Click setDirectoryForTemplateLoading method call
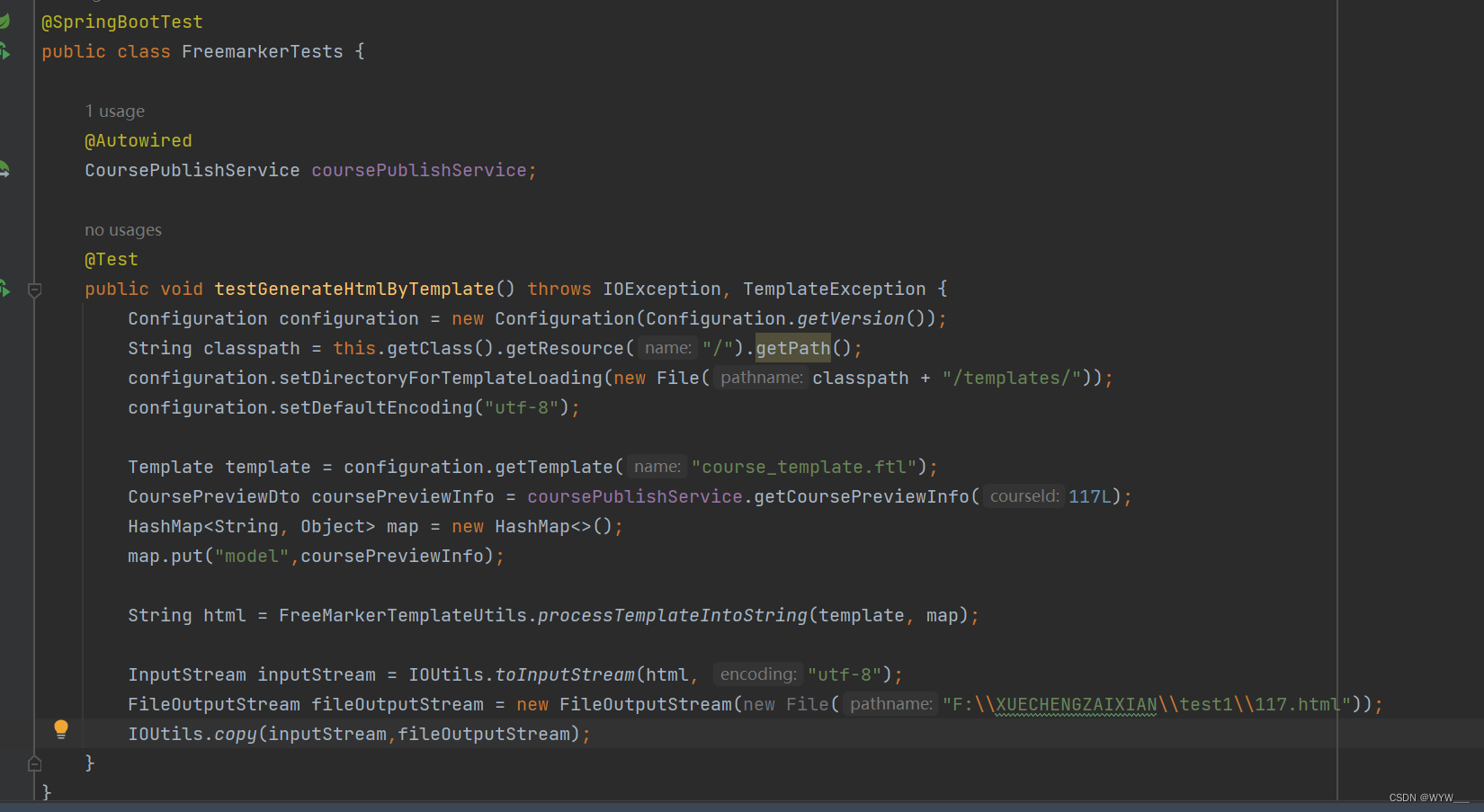This screenshot has height=812, width=1484. [x=441, y=378]
